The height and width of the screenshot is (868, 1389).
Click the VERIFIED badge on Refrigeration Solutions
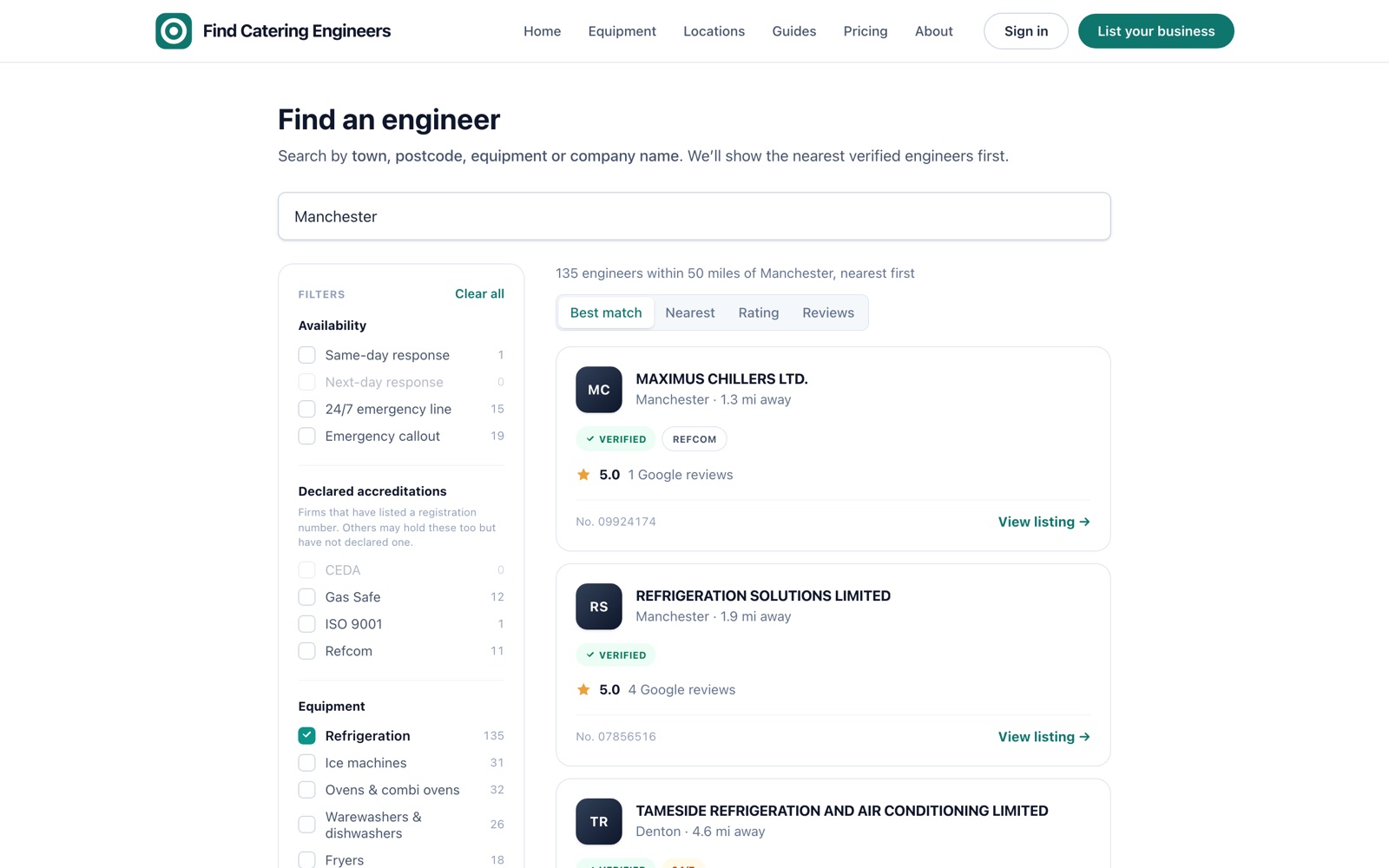click(616, 655)
